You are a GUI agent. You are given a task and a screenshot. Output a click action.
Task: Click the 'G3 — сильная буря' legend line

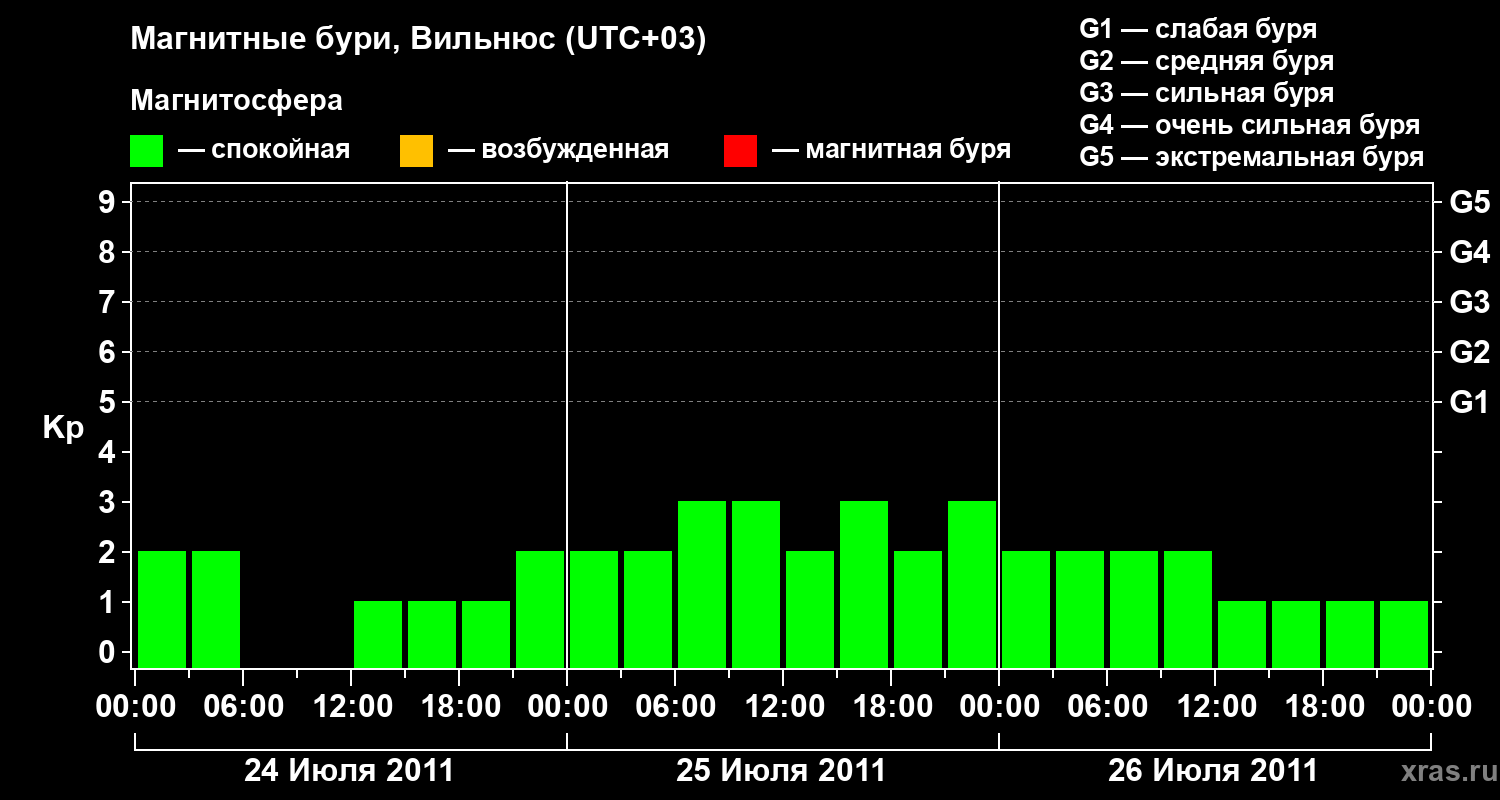(x=1206, y=93)
